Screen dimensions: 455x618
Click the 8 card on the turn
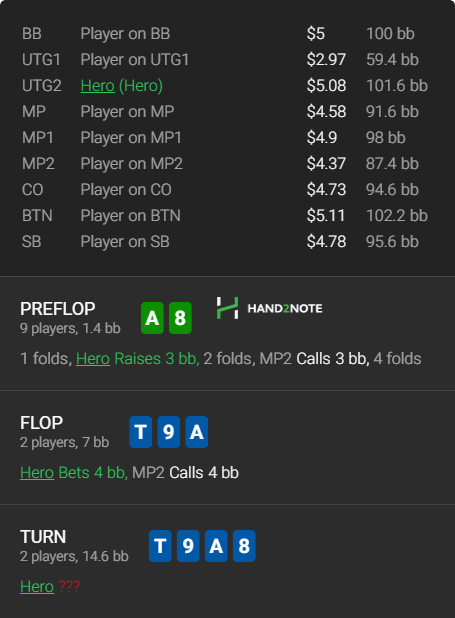[x=244, y=546]
